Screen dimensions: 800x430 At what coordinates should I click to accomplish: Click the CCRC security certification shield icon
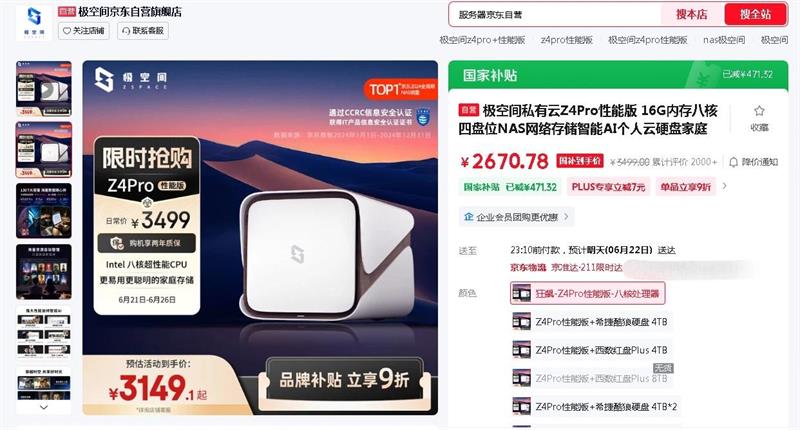[423, 117]
